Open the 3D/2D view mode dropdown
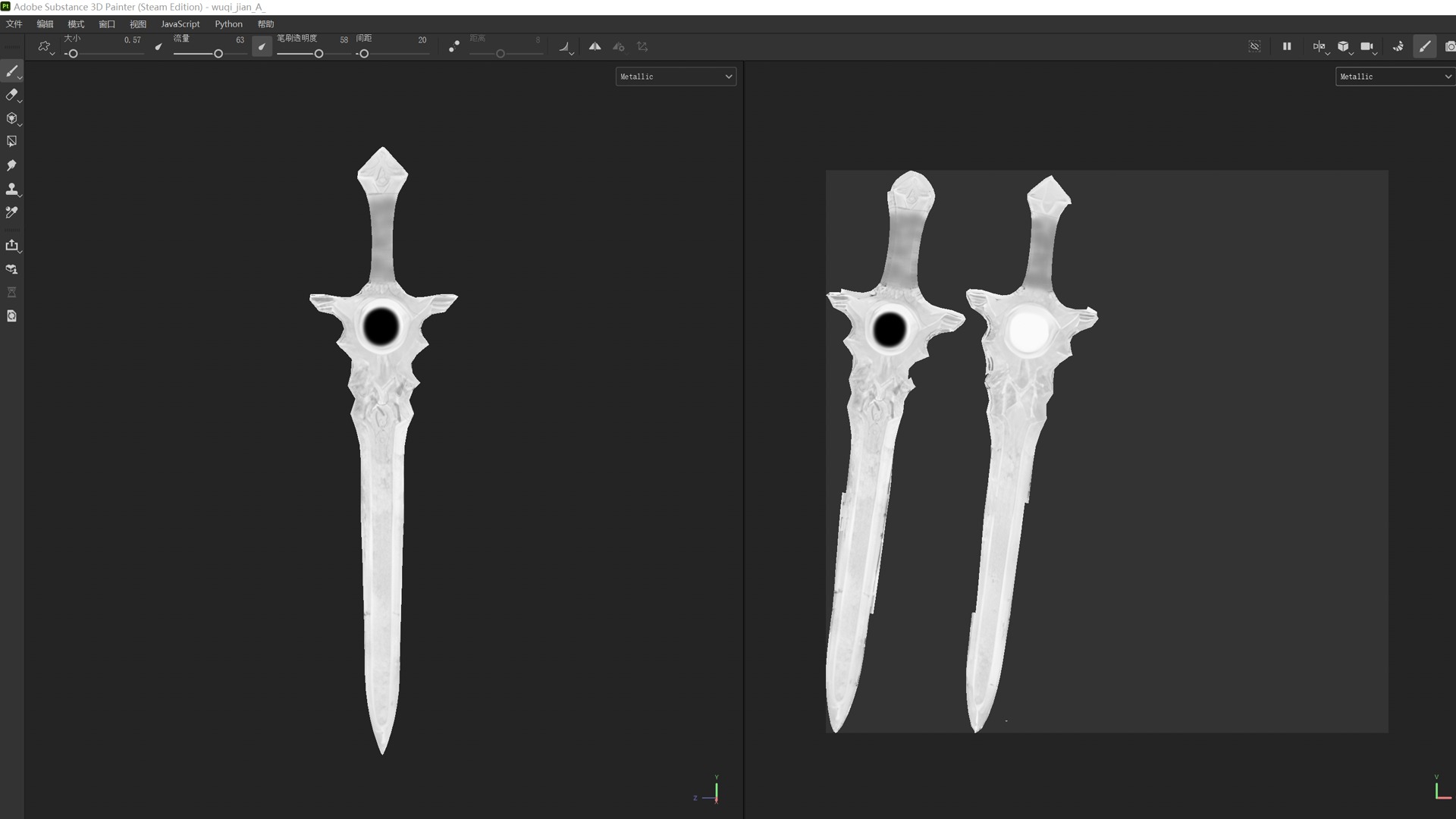This screenshot has height=819, width=1456. (x=1319, y=46)
